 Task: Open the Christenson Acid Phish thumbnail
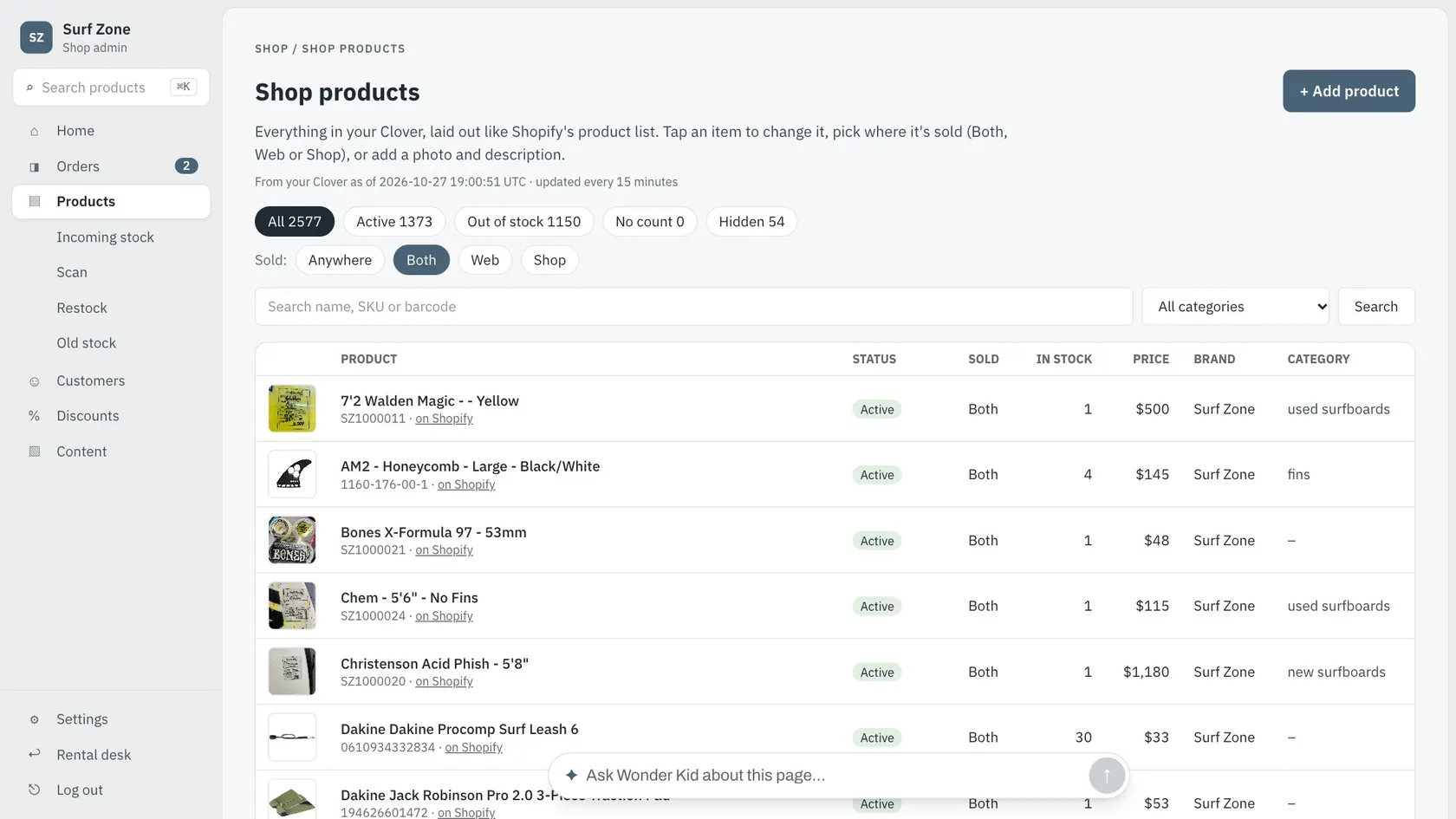pos(292,672)
